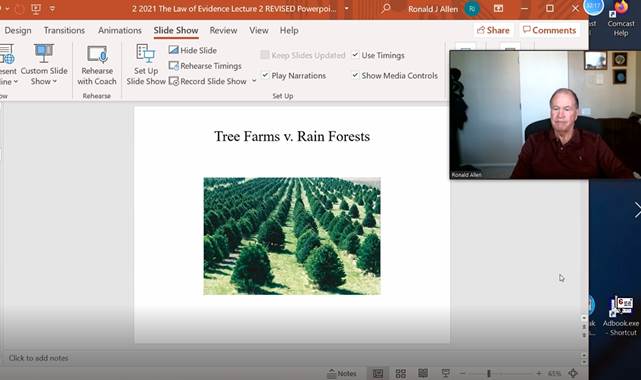The width and height of the screenshot is (641, 380).
Task: Switch to Slide Sorter view in status bar
Action: [x=401, y=373]
